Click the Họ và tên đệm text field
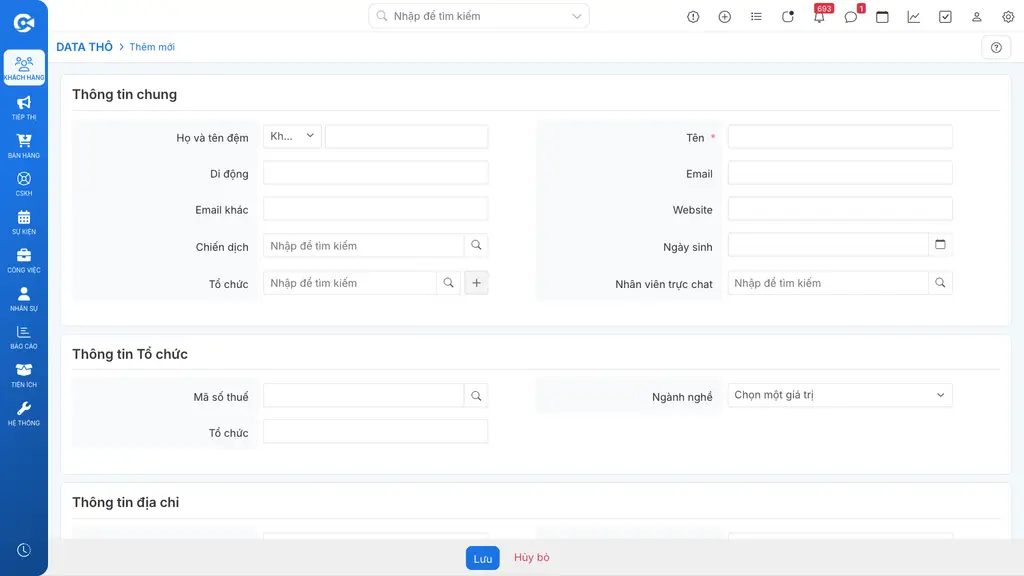Viewport: 1024px width, 576px height. click(406, 137)
